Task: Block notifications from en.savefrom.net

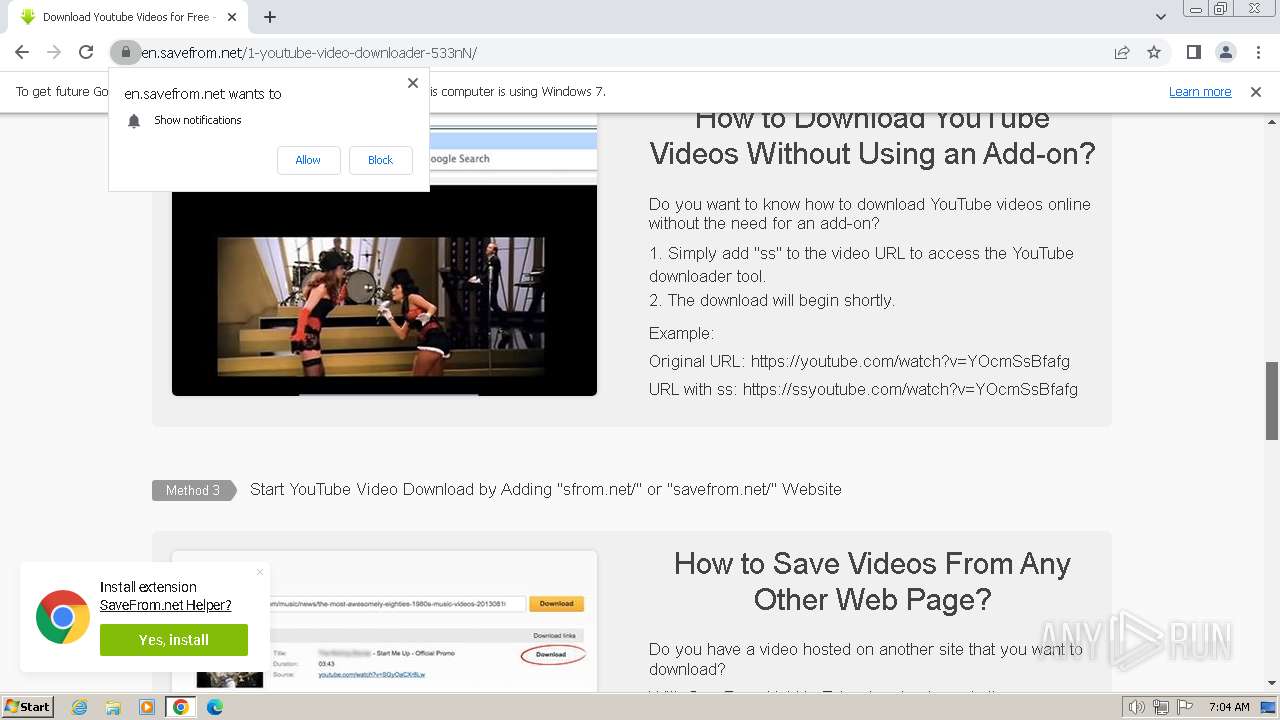Action: tap(380, 160)
